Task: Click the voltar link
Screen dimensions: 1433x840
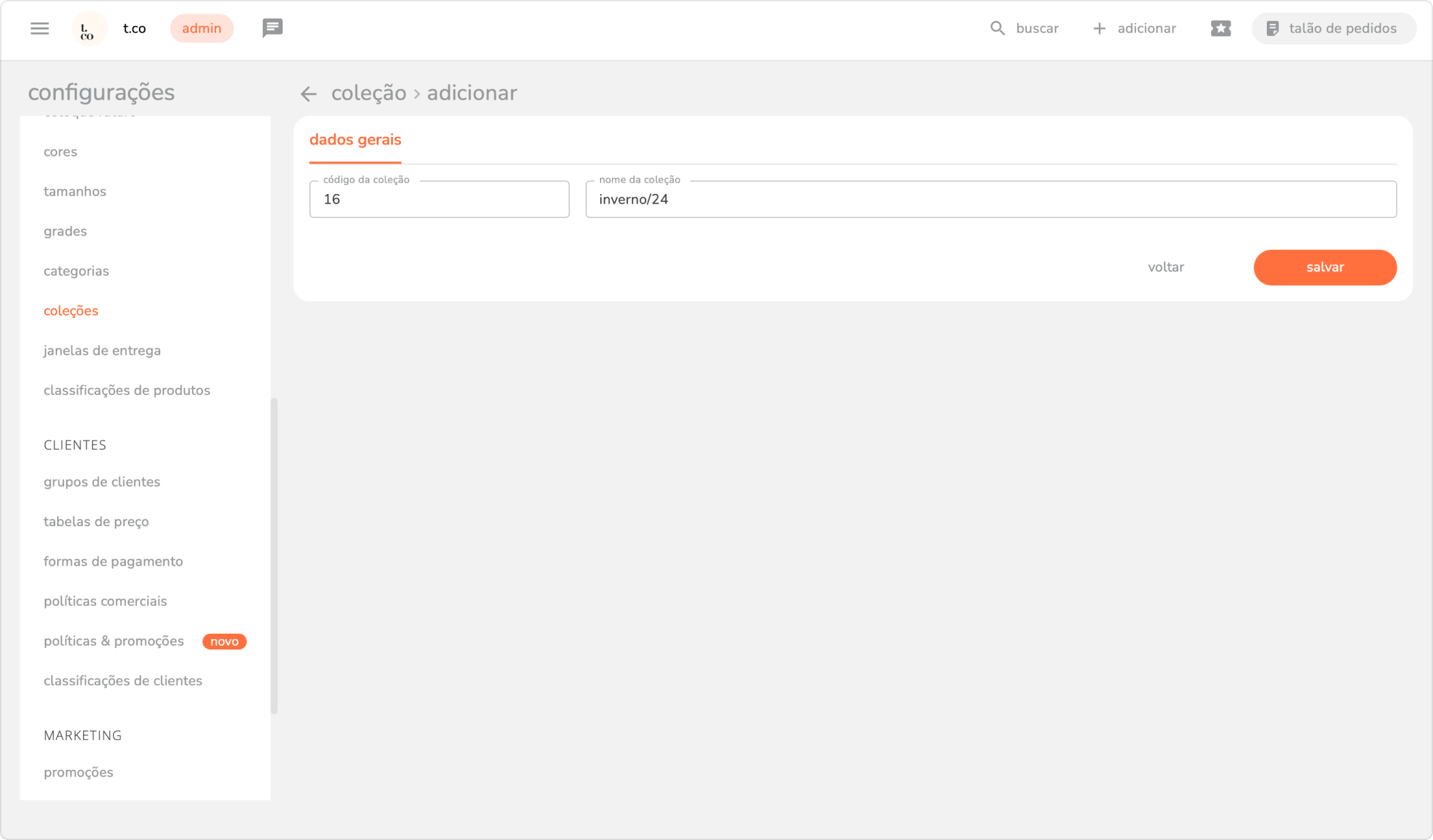Action: 1165,268
